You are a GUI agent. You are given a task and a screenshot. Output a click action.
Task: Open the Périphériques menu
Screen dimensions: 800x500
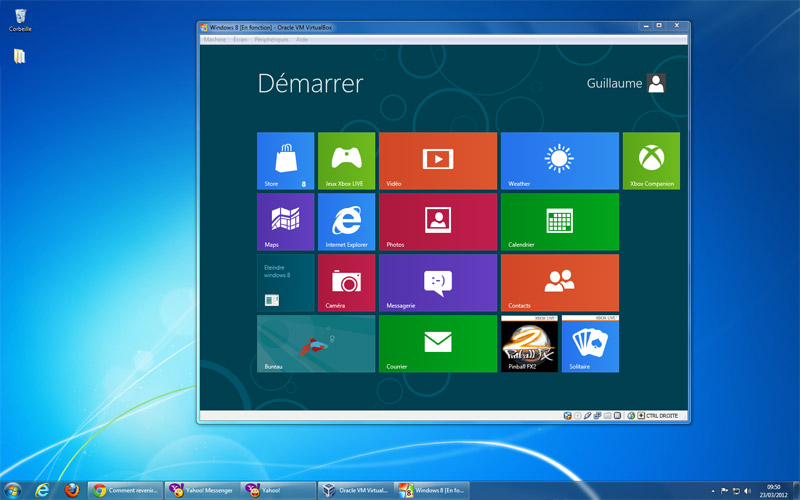pos(271,39)
